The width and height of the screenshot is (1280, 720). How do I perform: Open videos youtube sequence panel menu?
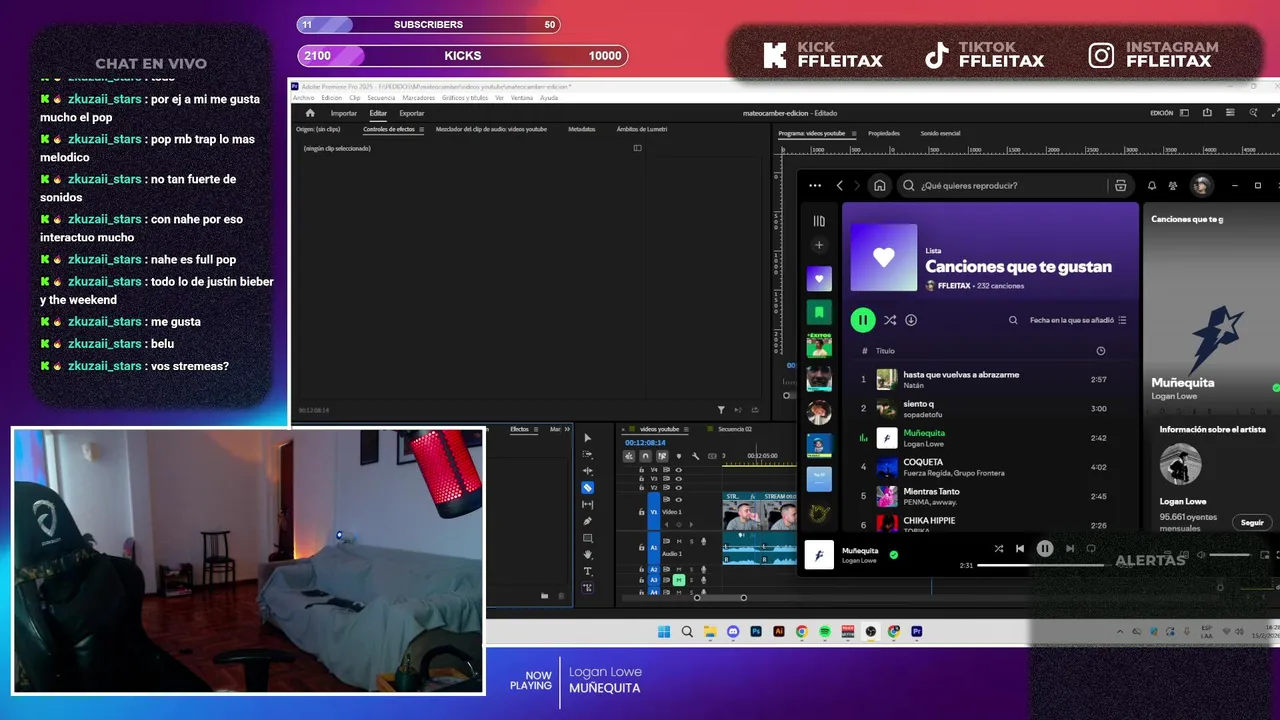pyautogui.click(x=688, y=429)
